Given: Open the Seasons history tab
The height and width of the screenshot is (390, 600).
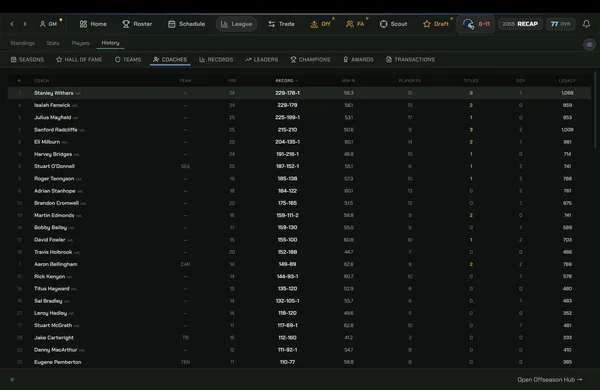Looking at the screenshot, I should [28, 60].
